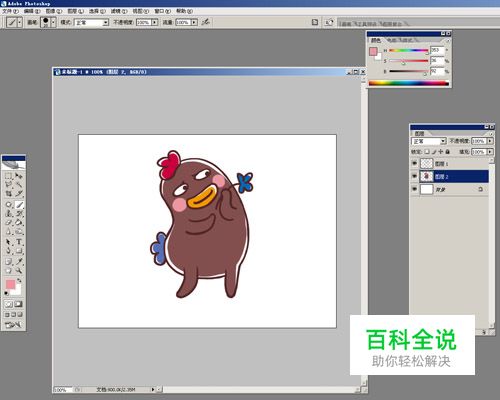Select the Pen tool
The image size is (500, 400).
click(9, 251)
